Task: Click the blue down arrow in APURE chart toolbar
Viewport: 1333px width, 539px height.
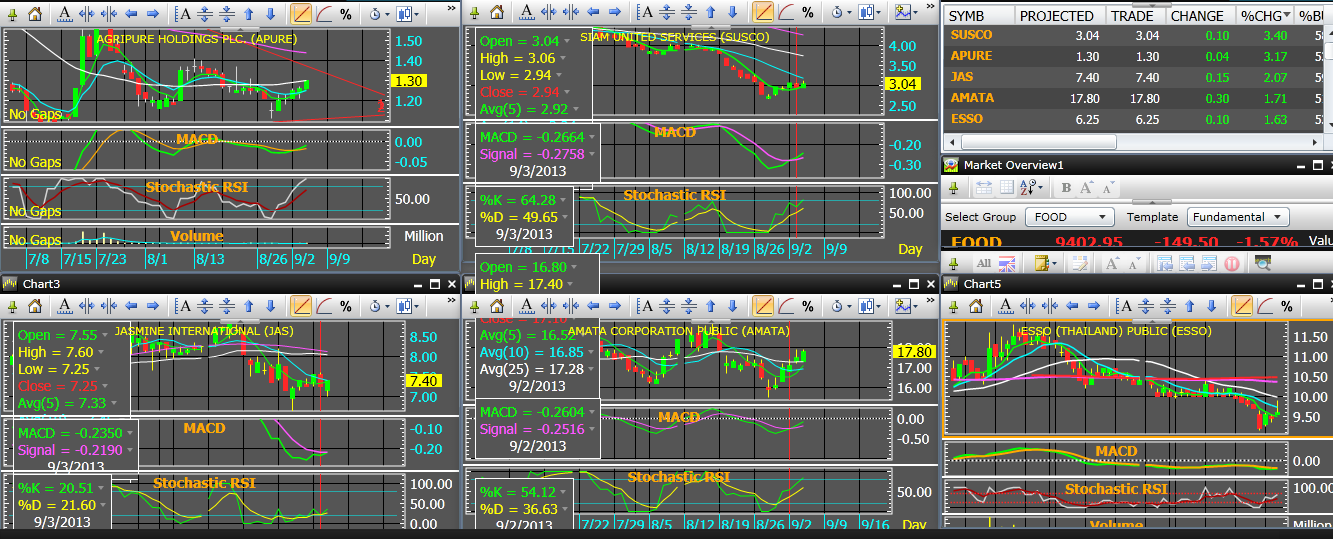Action: click(271, 14)
